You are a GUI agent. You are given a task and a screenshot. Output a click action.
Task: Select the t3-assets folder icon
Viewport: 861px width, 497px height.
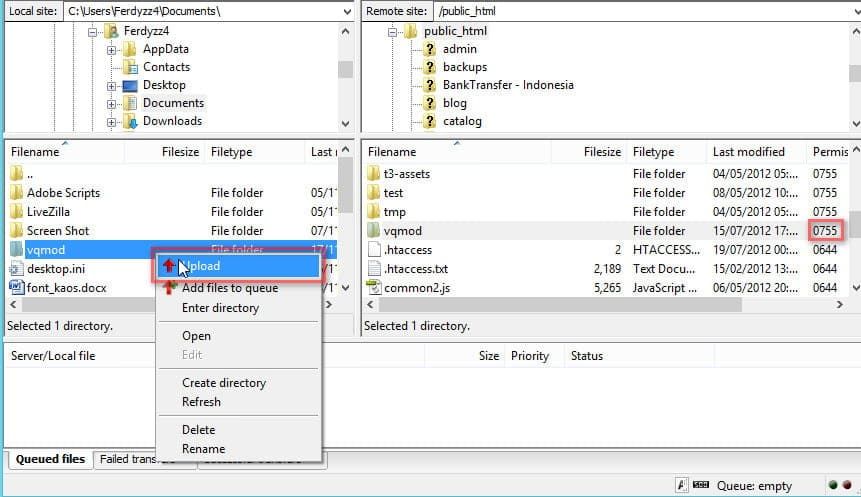tap(374, 174)
